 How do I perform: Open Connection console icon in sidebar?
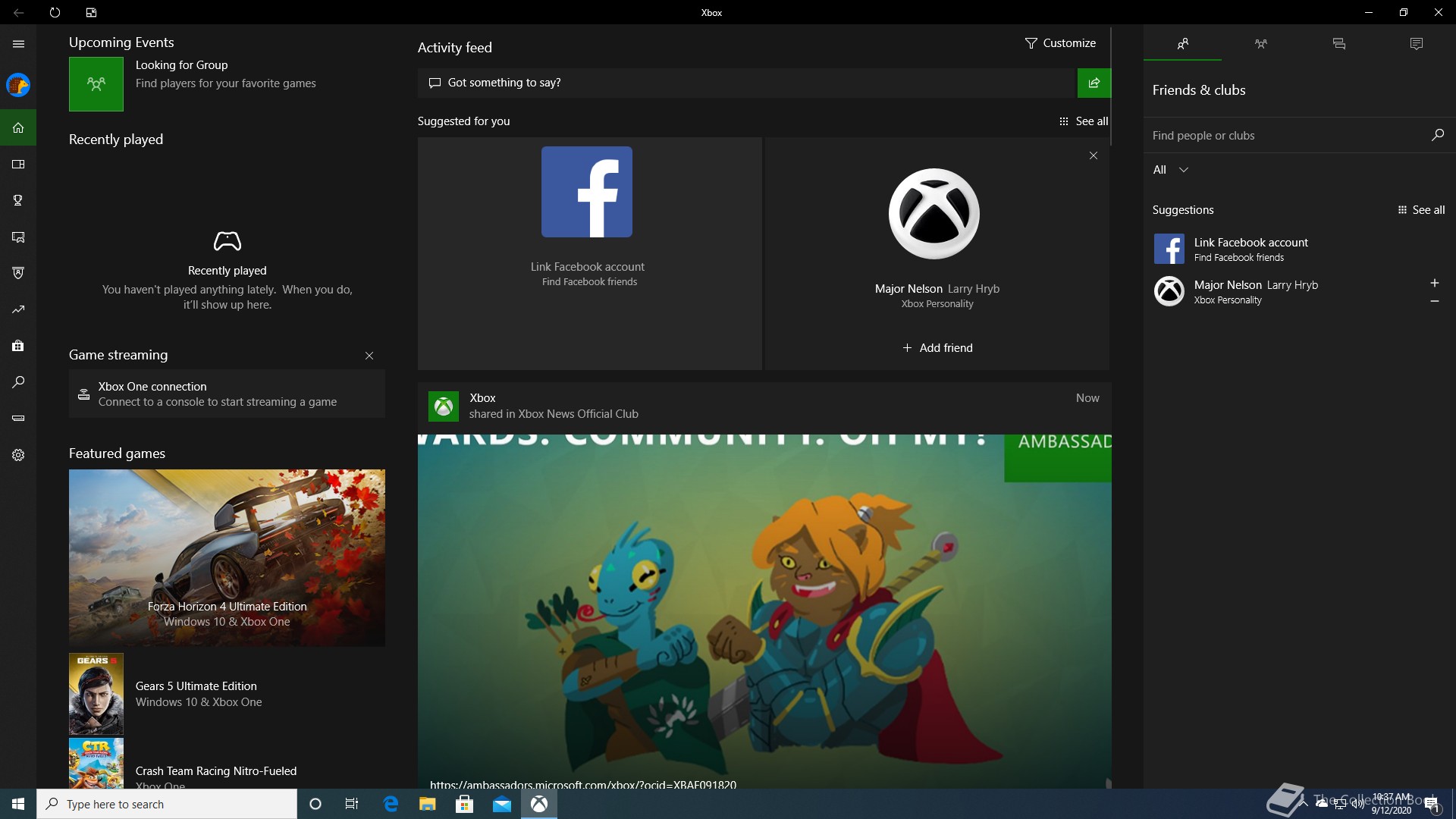(x=18, y=418)
